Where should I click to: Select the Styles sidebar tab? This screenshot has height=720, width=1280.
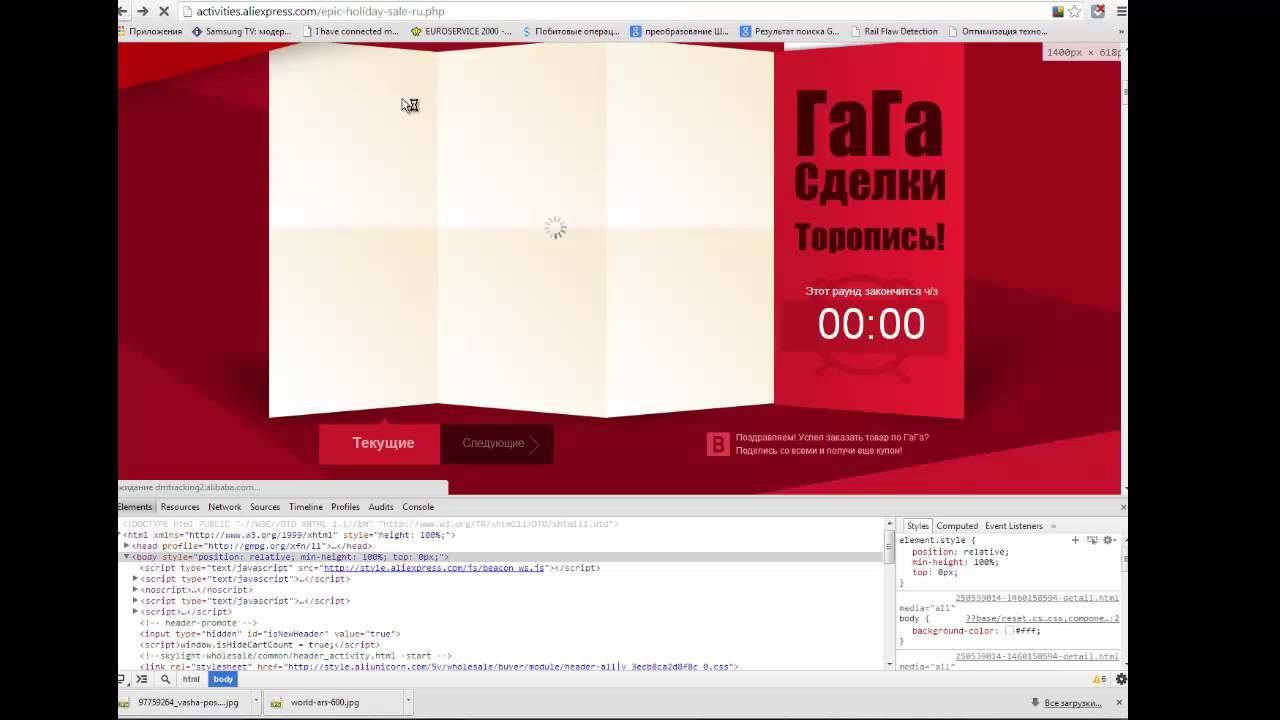click(x=918, y=526)
